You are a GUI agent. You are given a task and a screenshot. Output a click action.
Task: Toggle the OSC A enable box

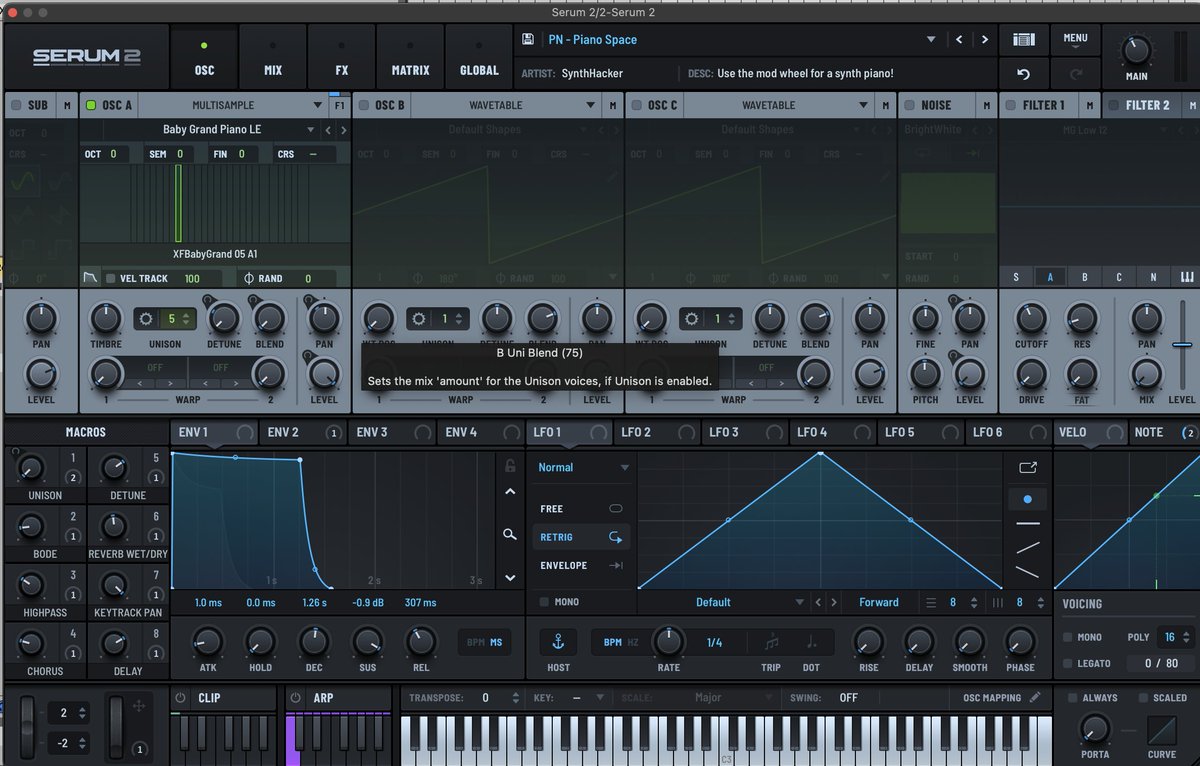tap(90, 105)
